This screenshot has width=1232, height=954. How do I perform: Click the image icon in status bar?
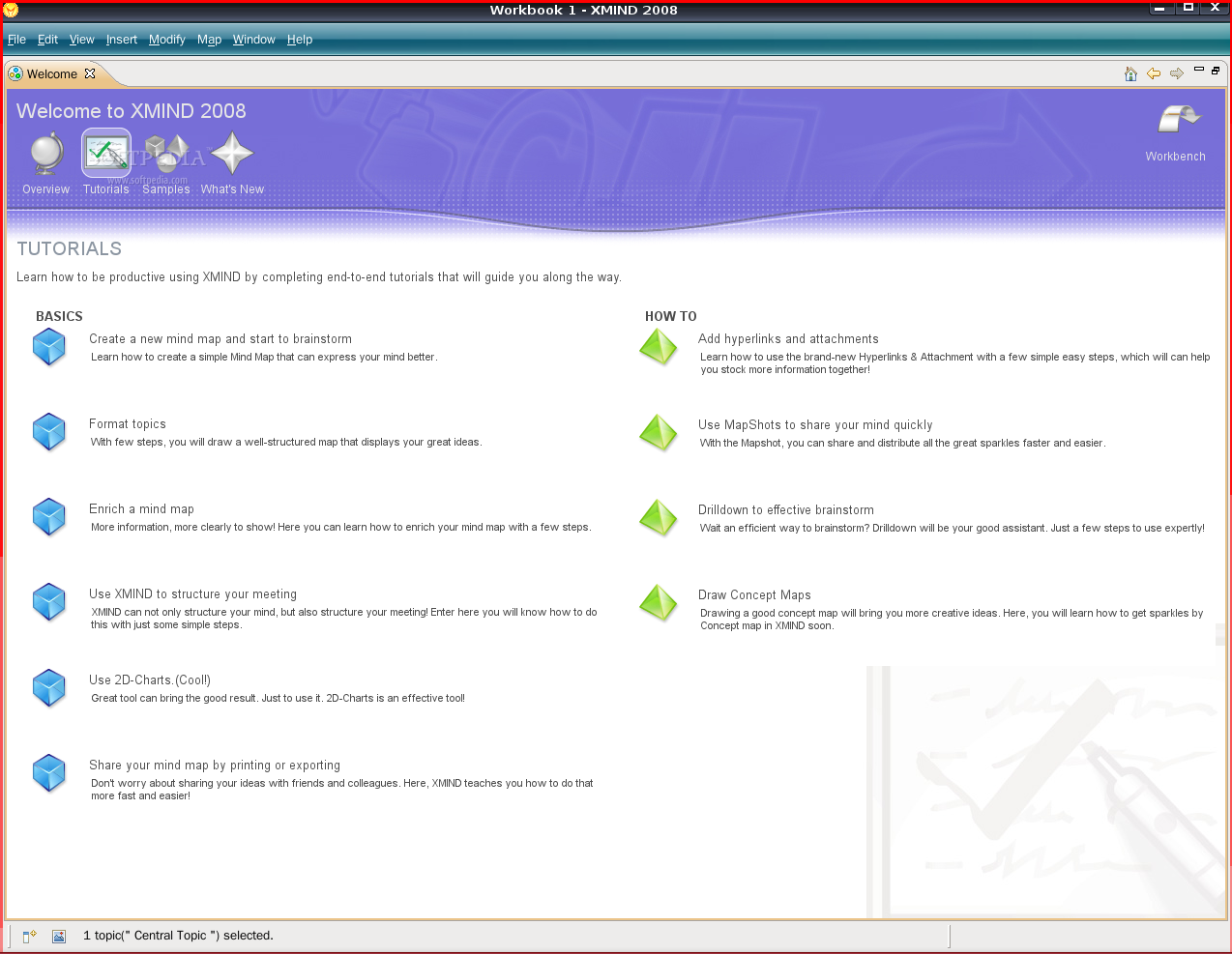point(59,936)
